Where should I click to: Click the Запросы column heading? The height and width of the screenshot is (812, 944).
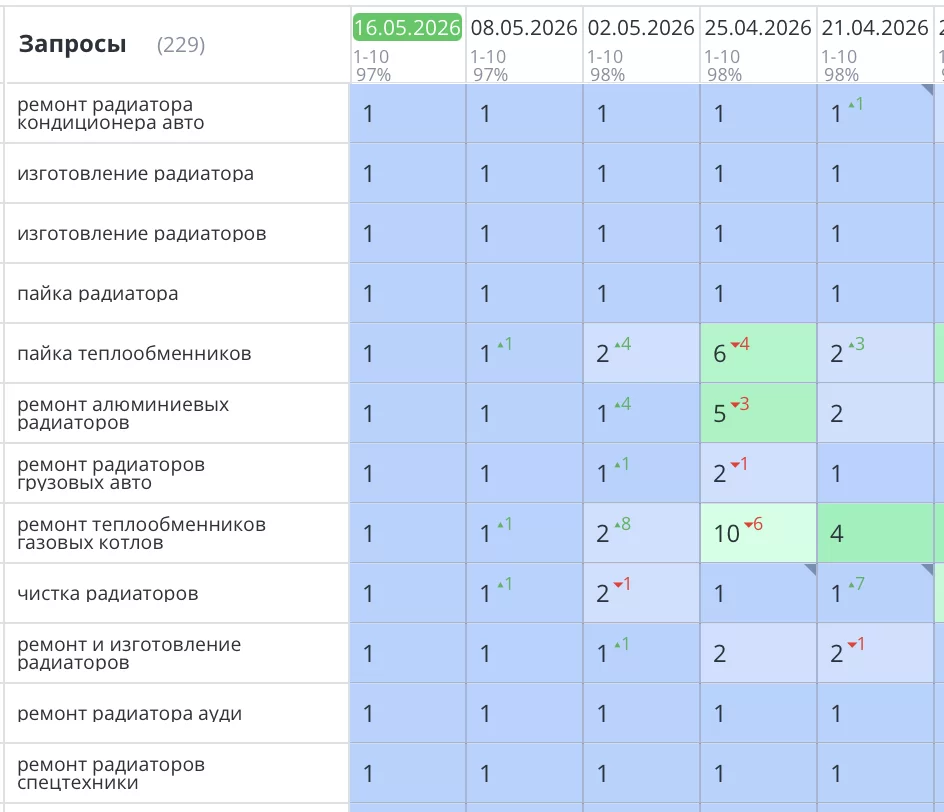point(72,44)
